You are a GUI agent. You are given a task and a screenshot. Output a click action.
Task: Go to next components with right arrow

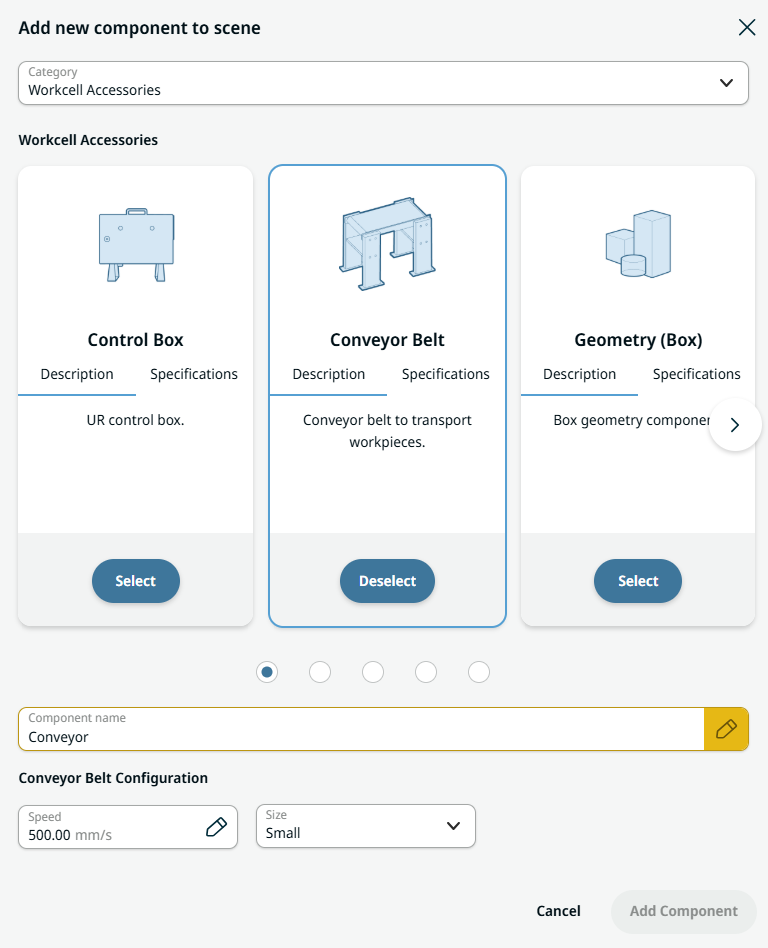[x=735, y=425]
